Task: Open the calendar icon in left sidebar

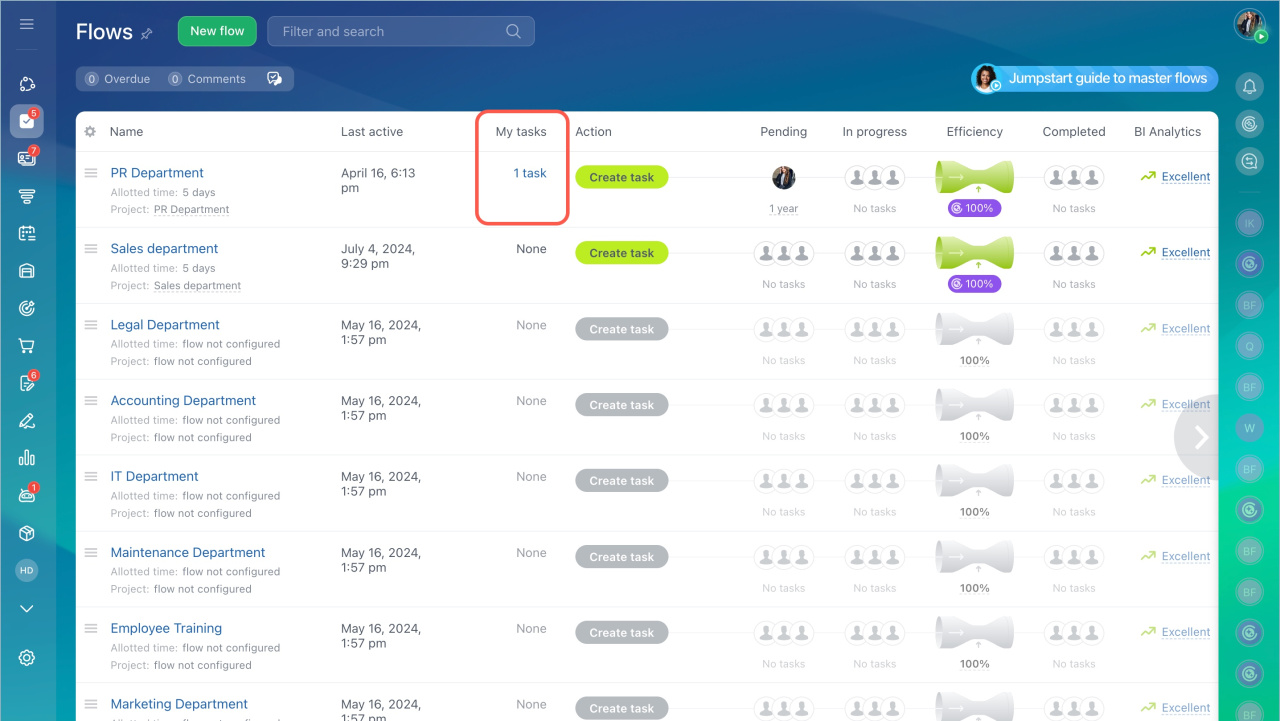Action: [27, 233]
